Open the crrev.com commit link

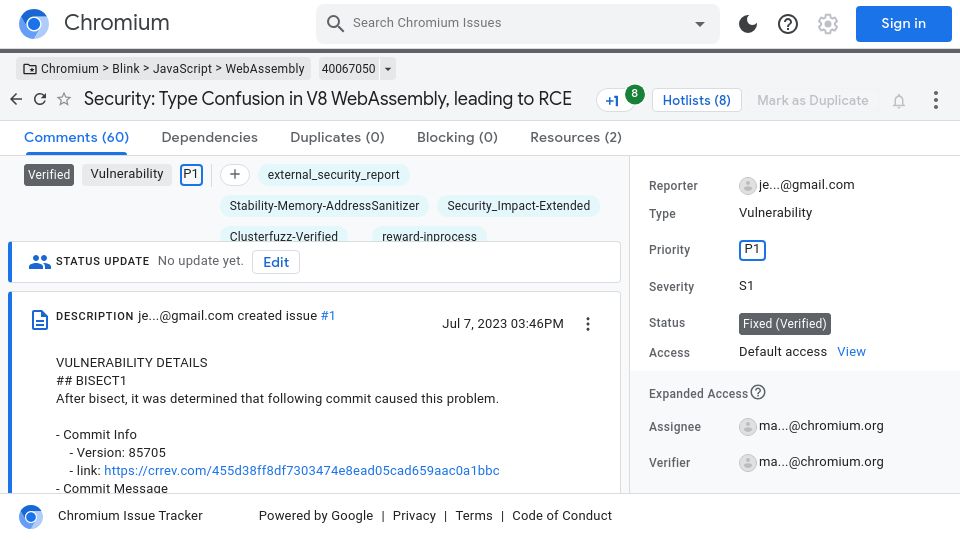pos(302,471)
